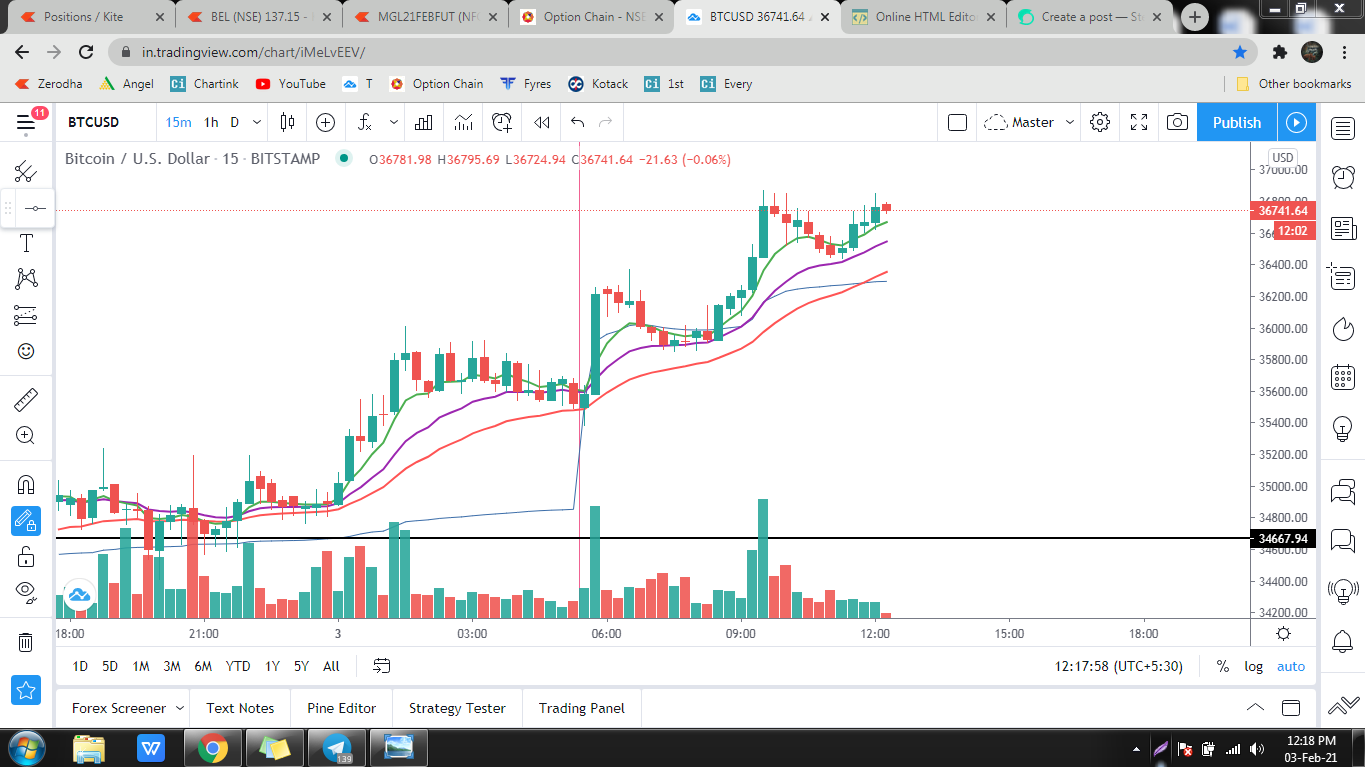Open the Watchlist panel in right sidebar

(x=1343, y=128)
